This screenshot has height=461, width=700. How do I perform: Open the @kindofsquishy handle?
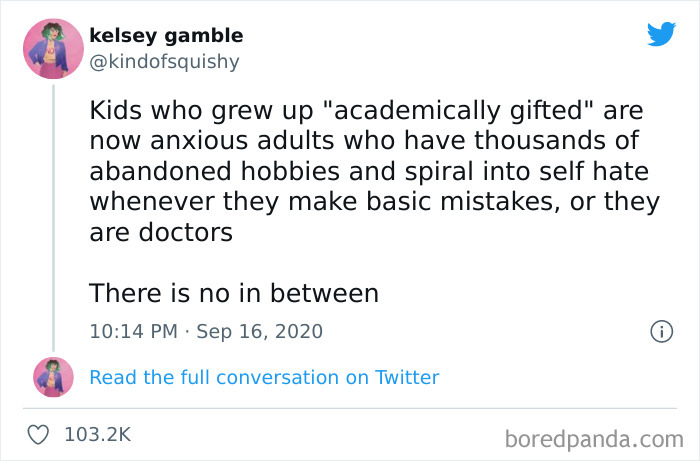pos(165,61)
